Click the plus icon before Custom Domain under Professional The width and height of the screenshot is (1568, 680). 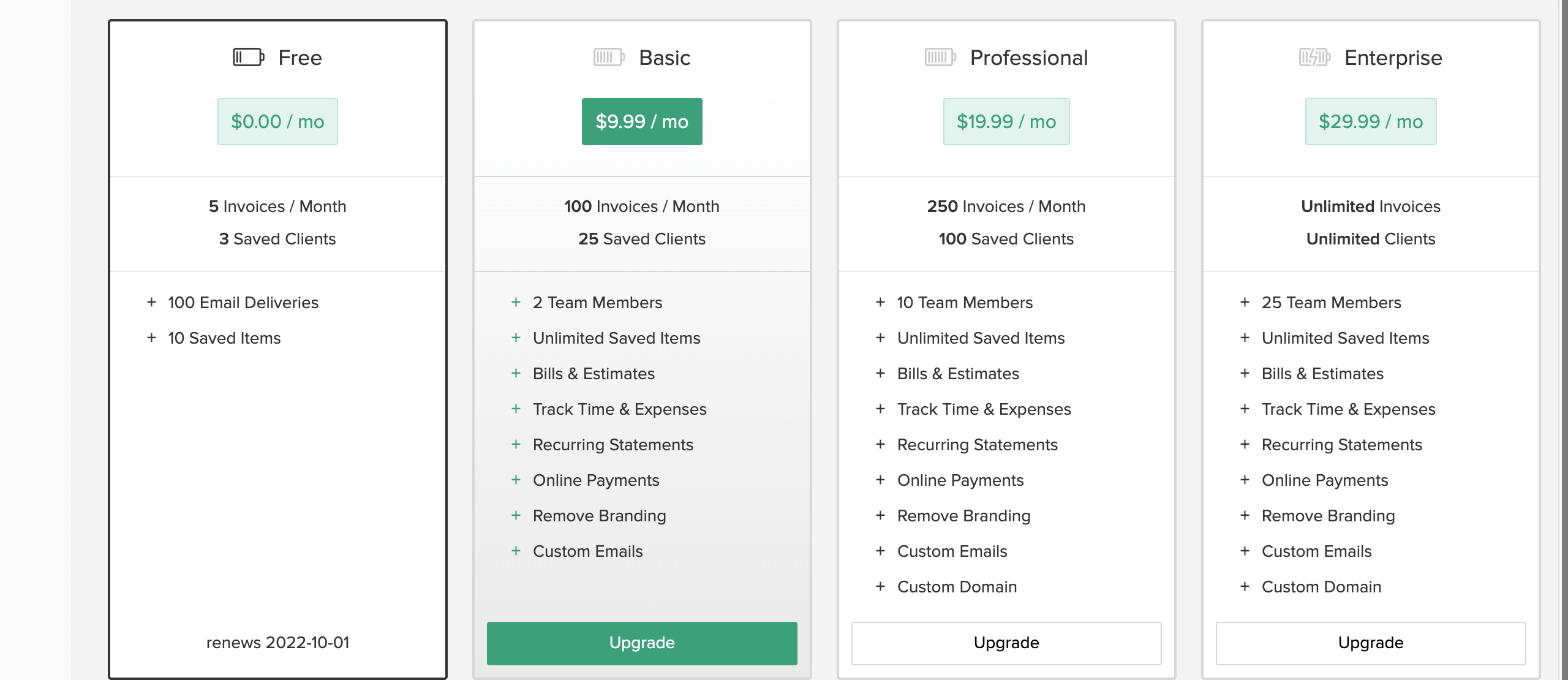[x=880, y=587]
